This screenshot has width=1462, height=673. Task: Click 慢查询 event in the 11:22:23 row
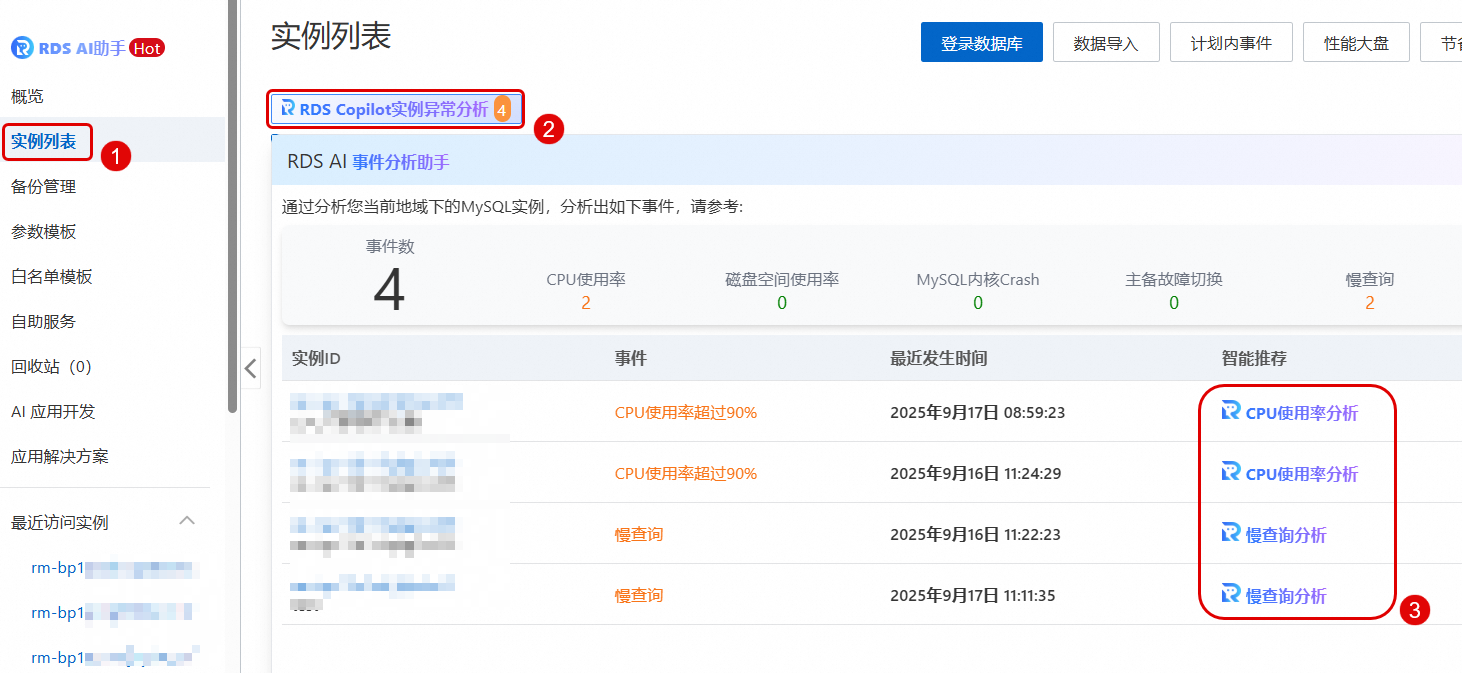click(639, 534)
